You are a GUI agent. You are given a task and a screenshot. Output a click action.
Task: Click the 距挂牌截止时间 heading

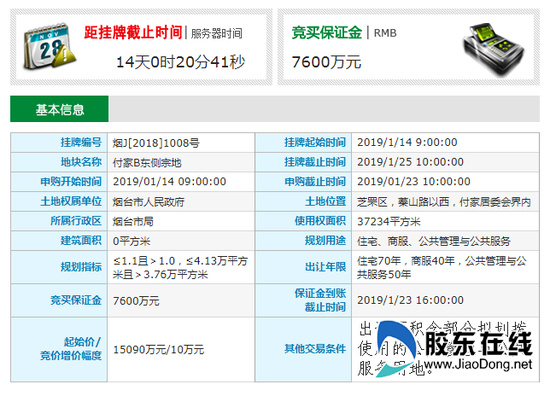(133, 32)
